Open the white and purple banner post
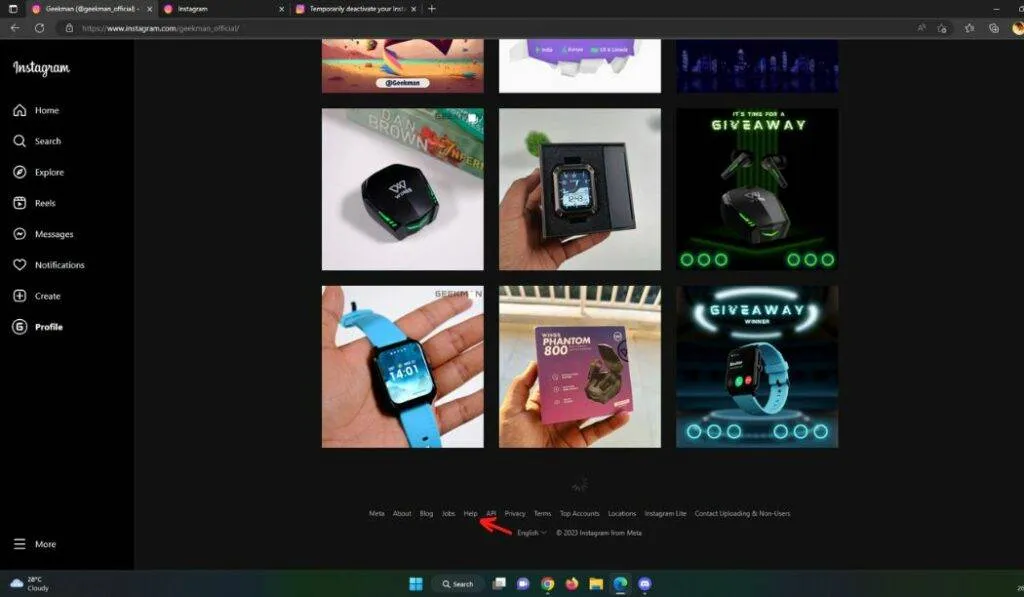 [x=580, y=66]
